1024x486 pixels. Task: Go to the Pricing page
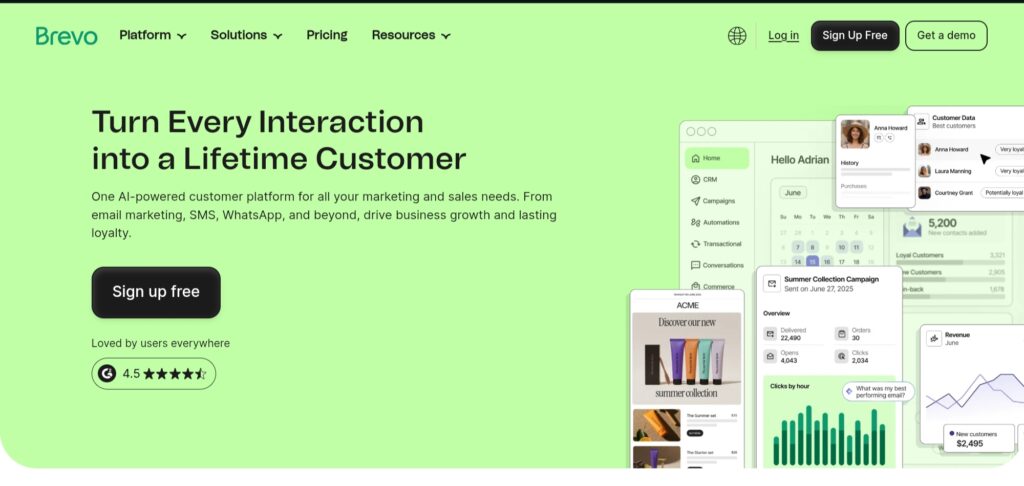coord(327,35)
